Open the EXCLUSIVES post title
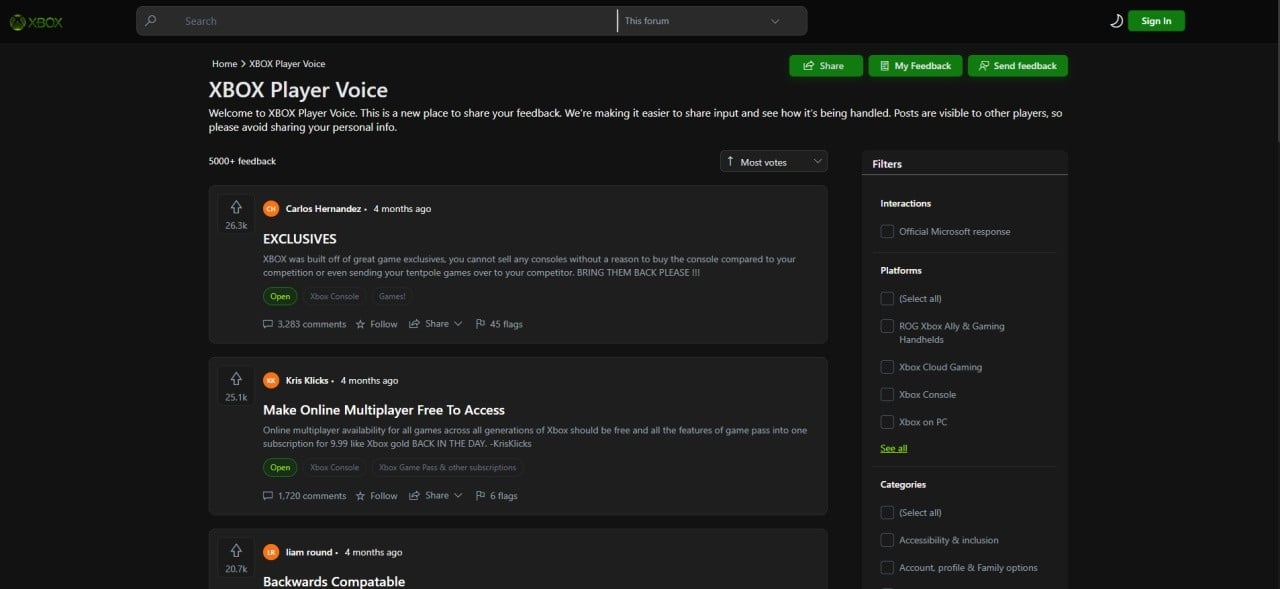 pos(300,239)
